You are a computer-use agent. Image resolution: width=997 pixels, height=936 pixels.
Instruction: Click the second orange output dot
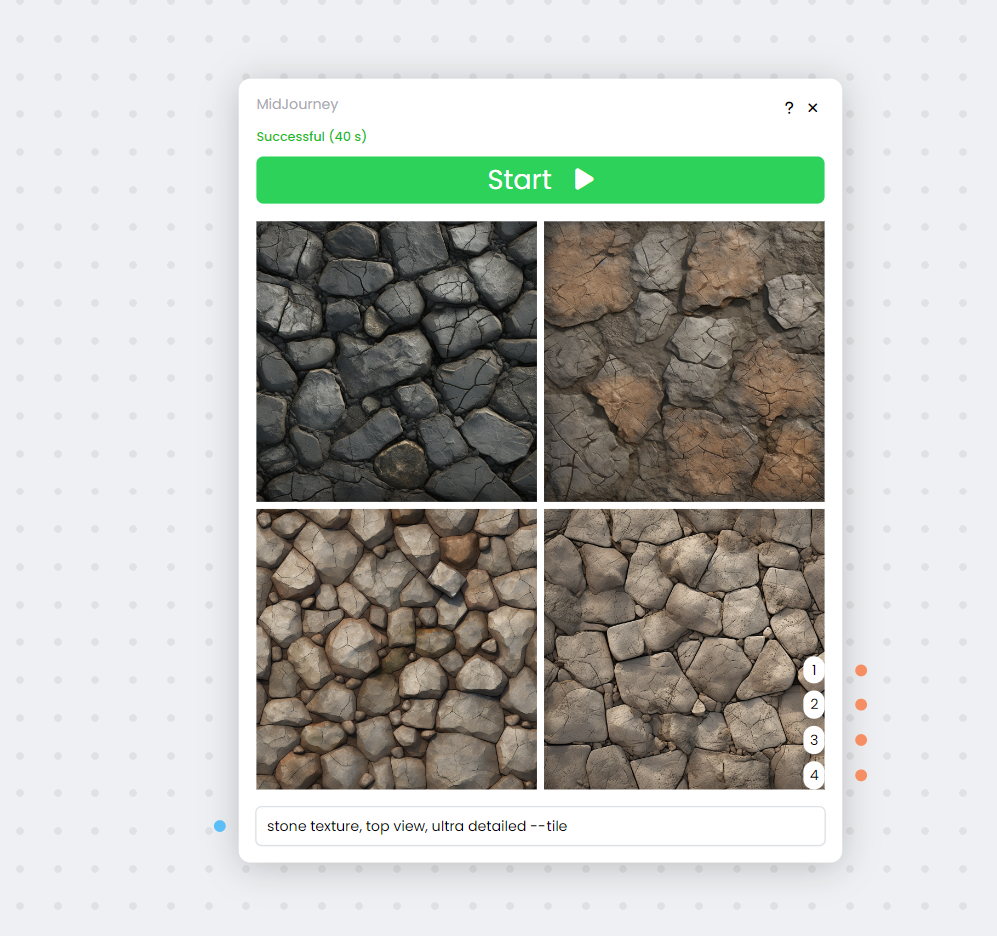tap(861, 705)
